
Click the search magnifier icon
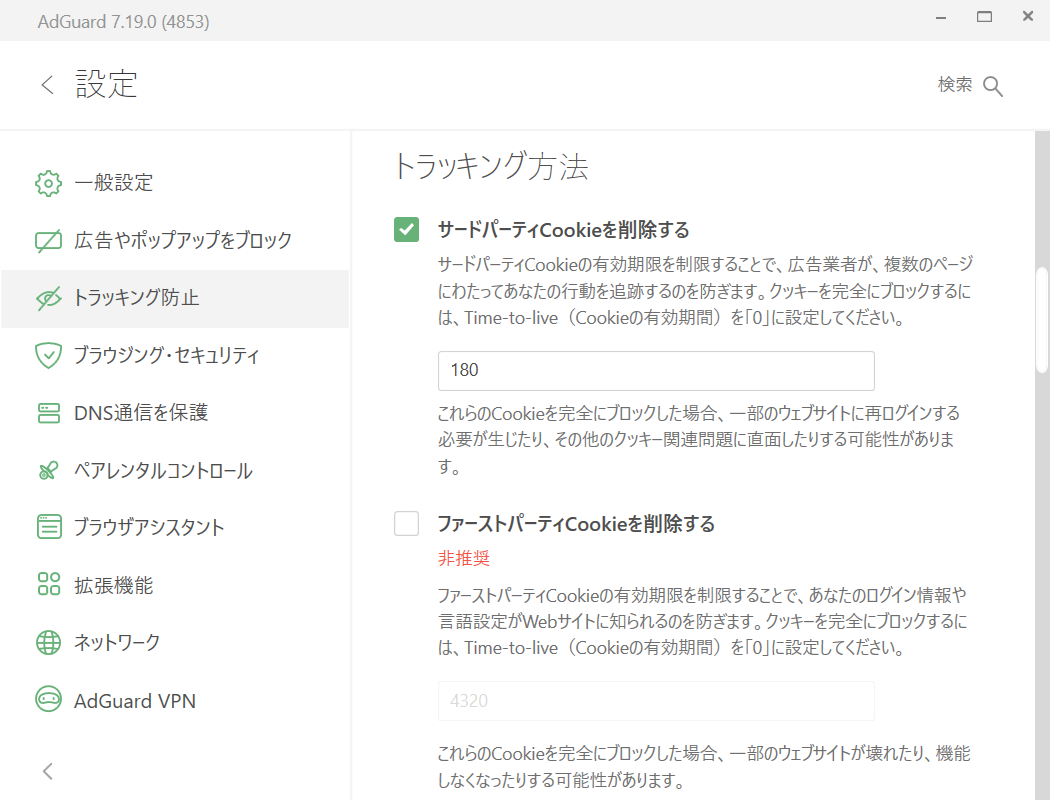click(x=993, y=86)
